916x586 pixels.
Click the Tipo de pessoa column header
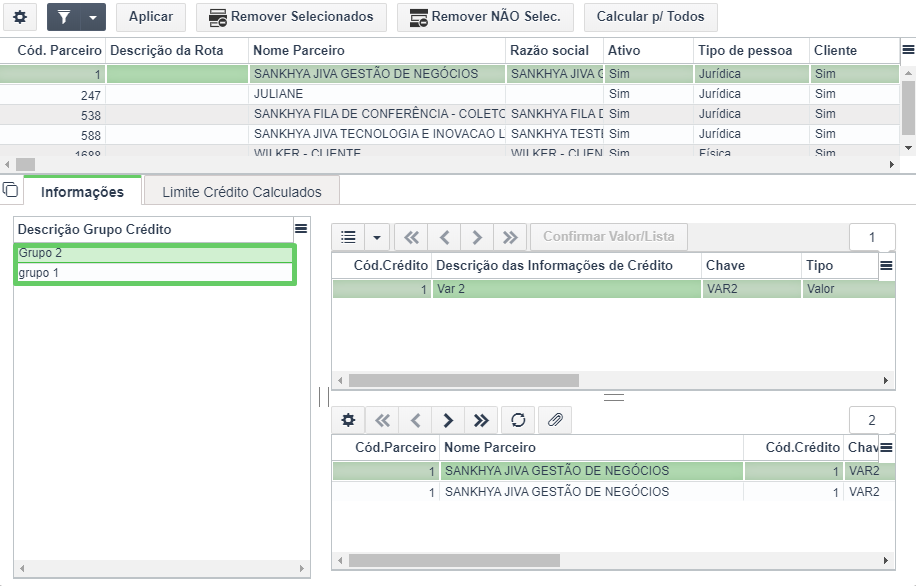click(x=751, y=51)
